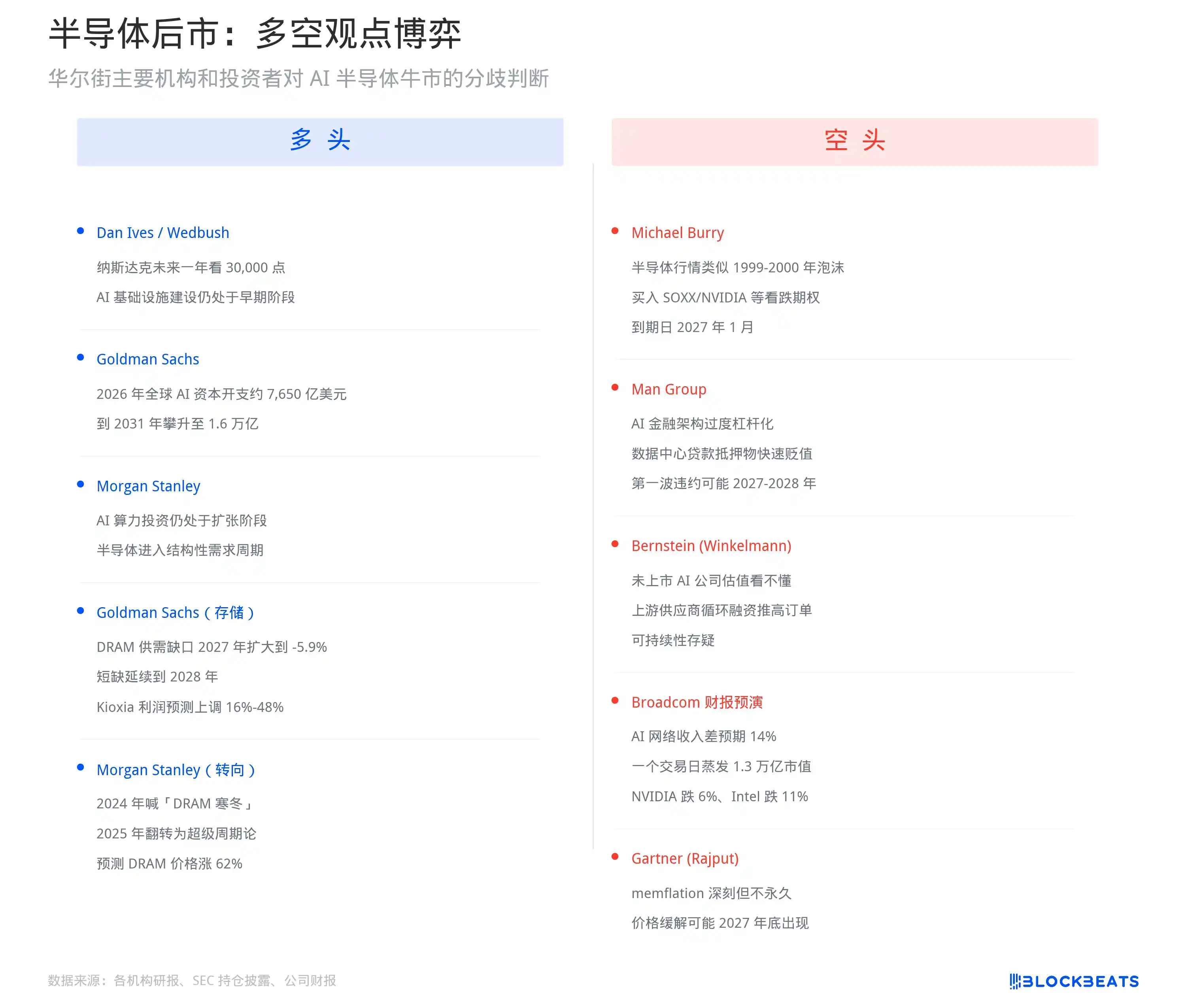Click the line 预测 DRAM 价格涨 62%
The height and width of the screenshot is (1008, 1186).
[x=169, y=863]
